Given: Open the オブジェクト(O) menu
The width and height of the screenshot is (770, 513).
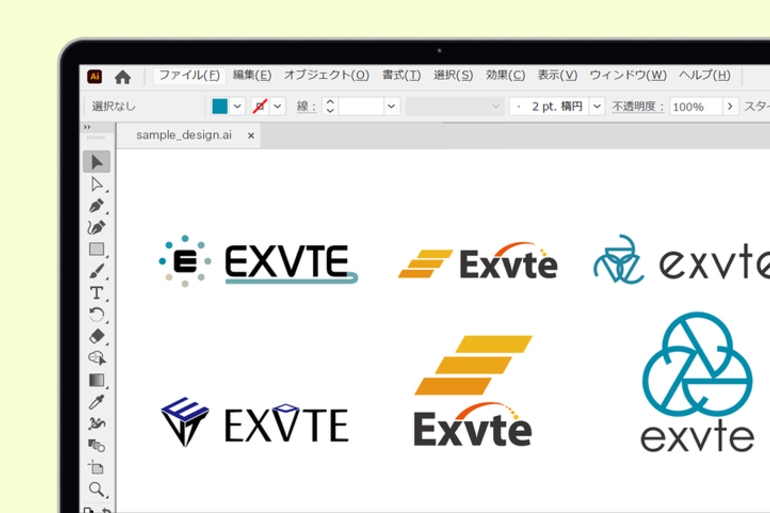Looking at the screenshot, I should click(326, 75).
